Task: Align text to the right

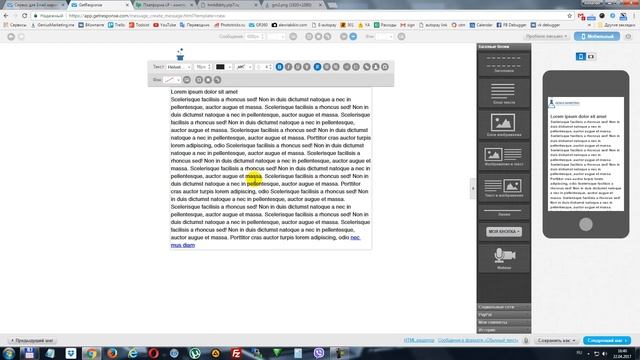Action: coord(336,67)
